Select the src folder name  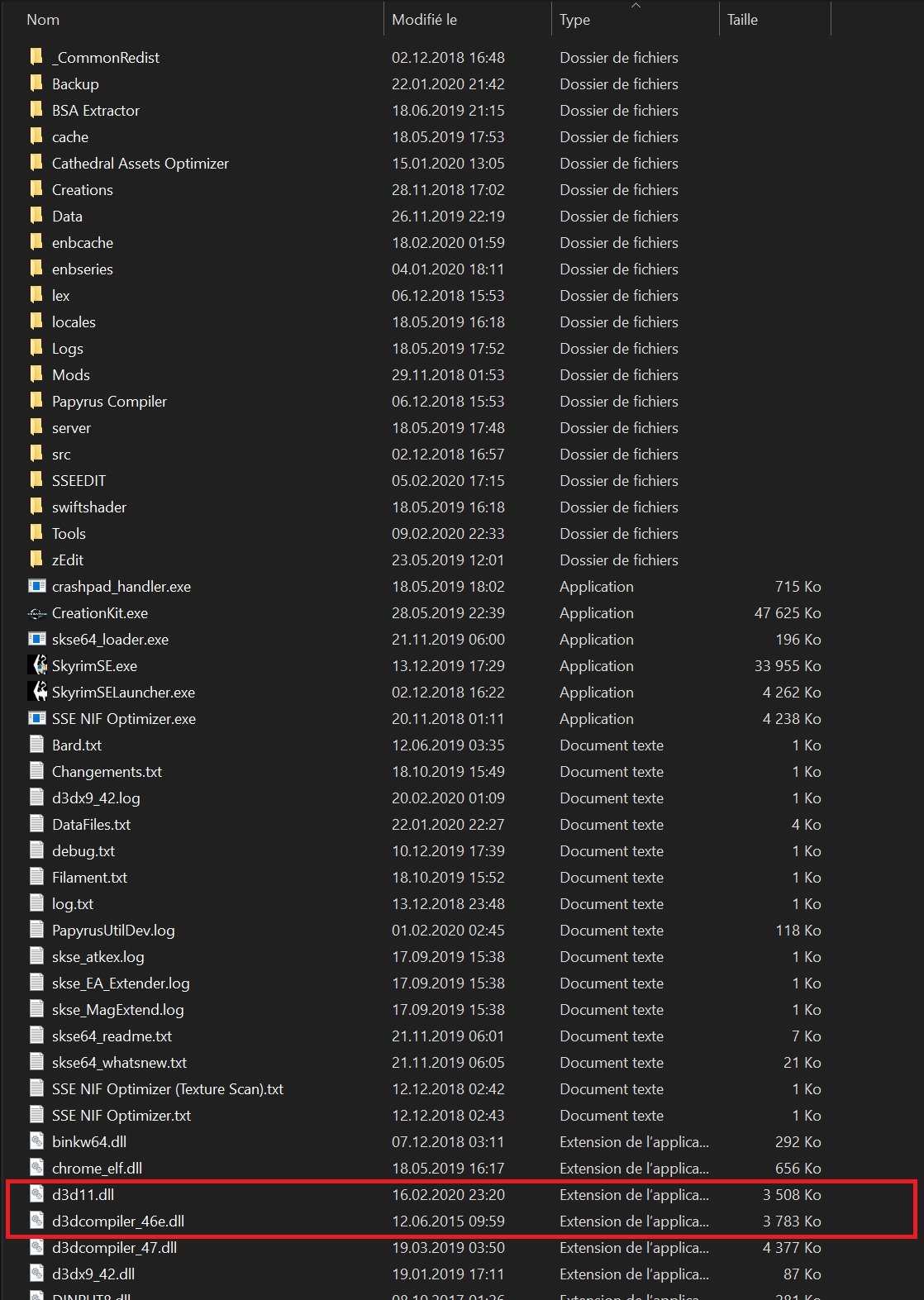pos(61,454)
